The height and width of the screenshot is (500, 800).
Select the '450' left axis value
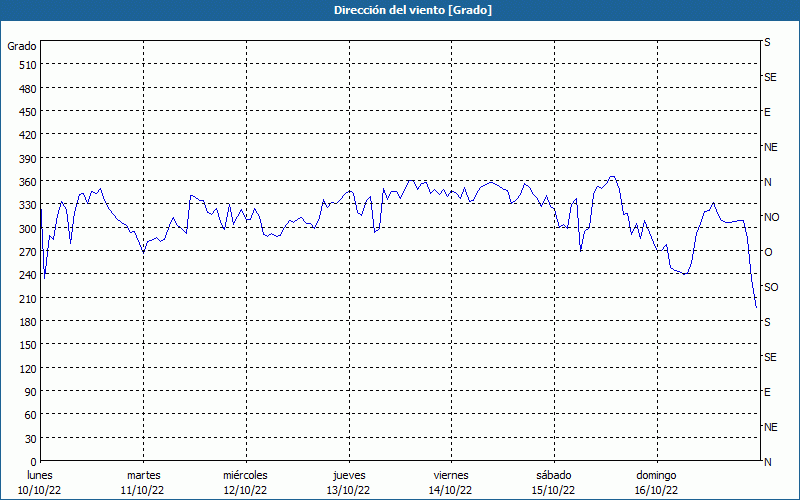coord(28,112)
